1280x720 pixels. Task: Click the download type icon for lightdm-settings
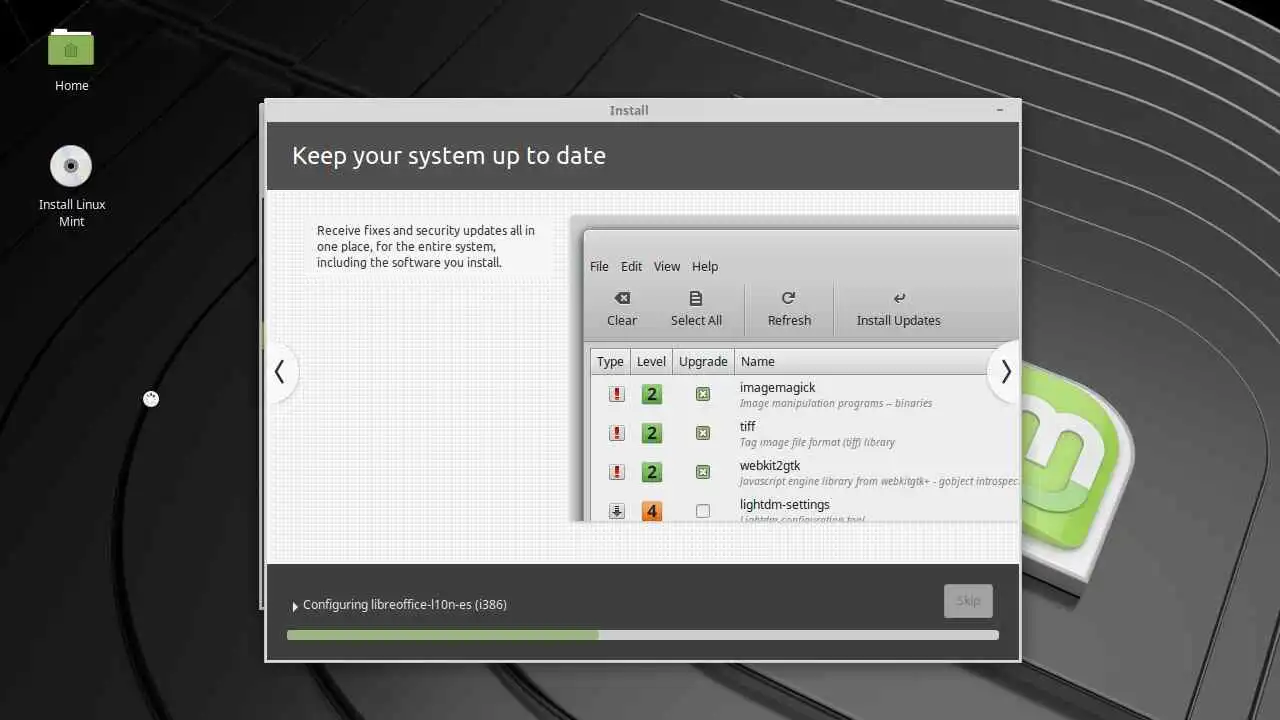tap(617, 511)
